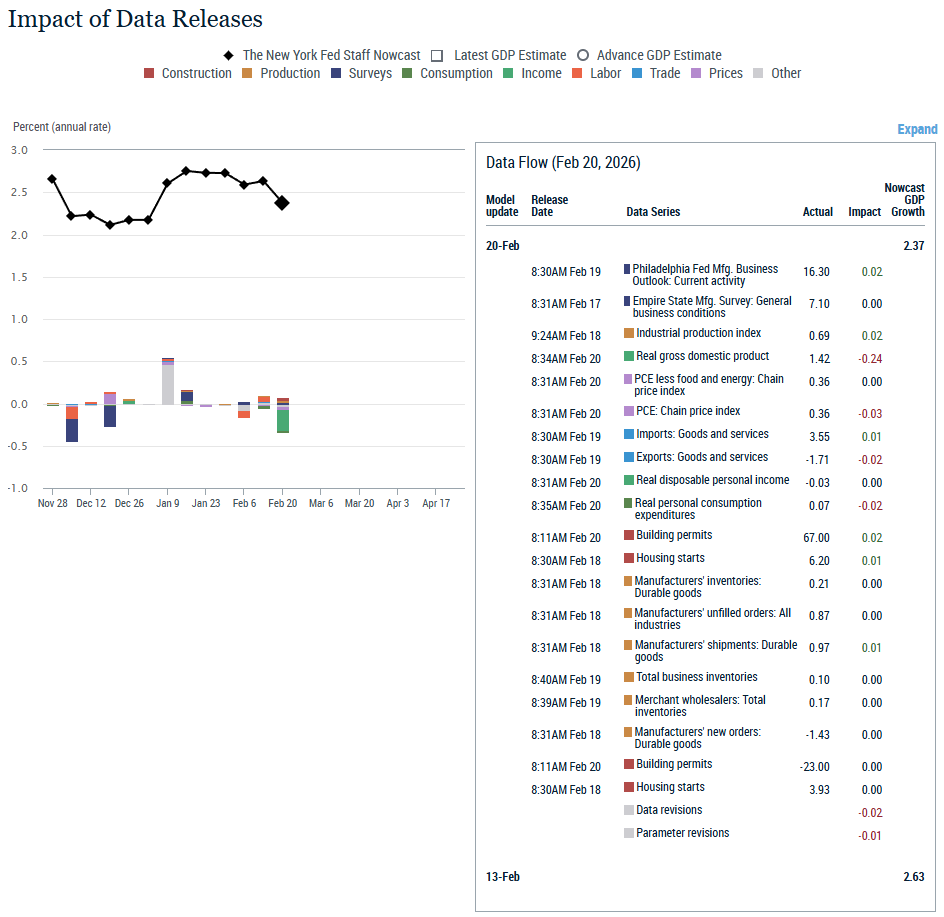
Task: Click the Consumption legend square icon
Action: tap(407, 73)
